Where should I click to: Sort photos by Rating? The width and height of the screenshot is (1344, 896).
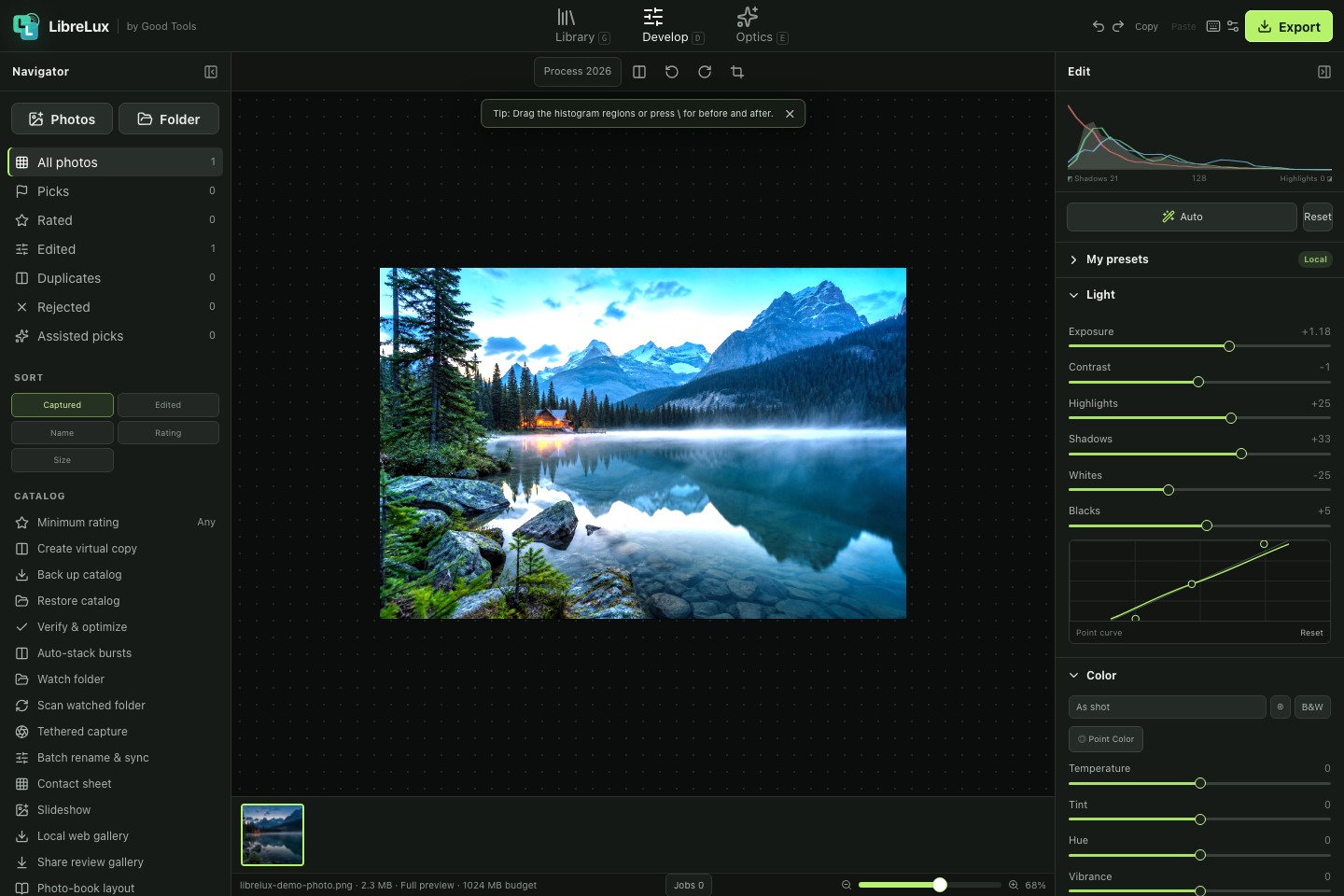[x=168, y=433]
